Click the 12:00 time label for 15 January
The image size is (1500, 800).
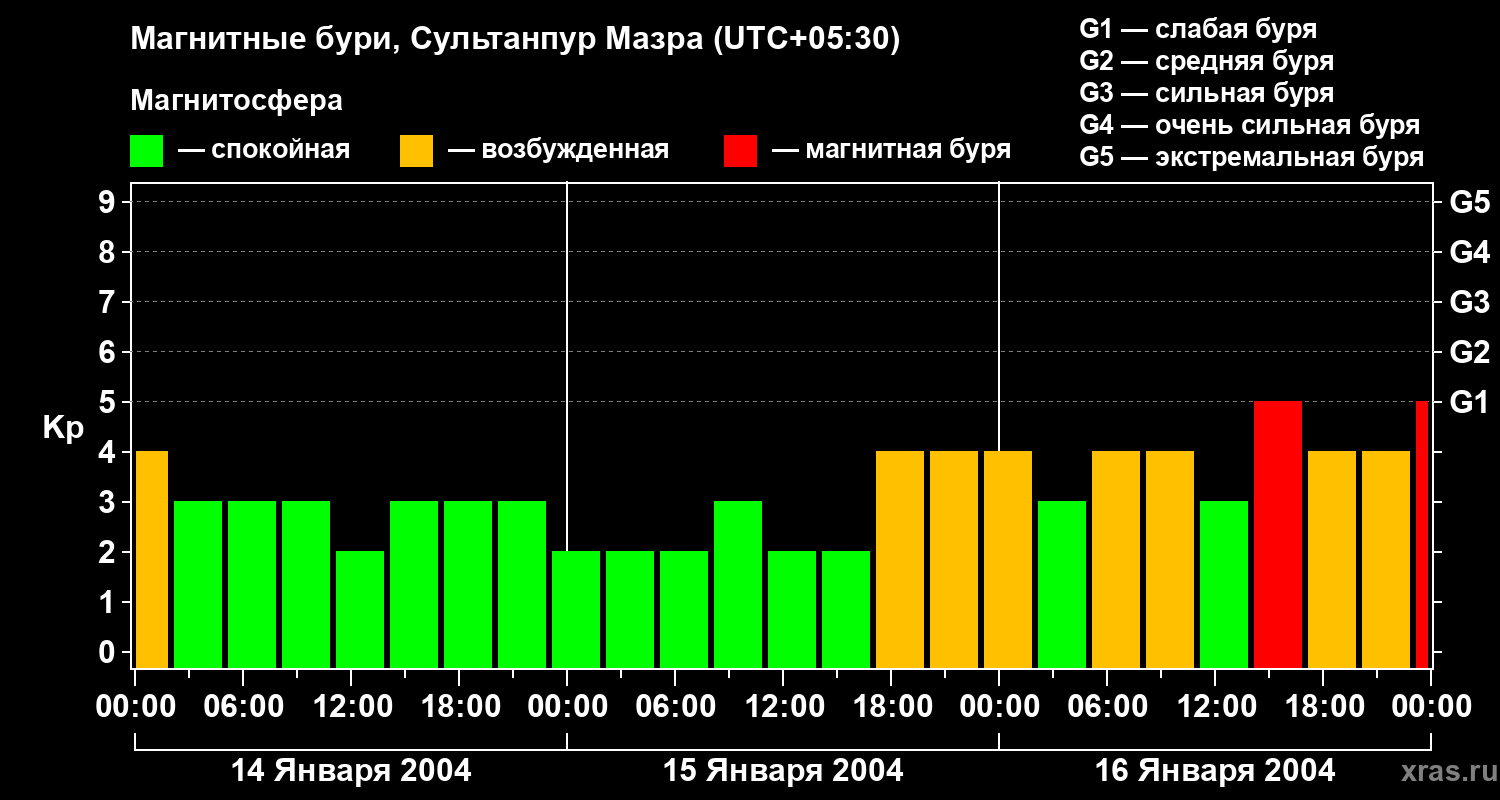pyautogui.click(x=785, y=706)
